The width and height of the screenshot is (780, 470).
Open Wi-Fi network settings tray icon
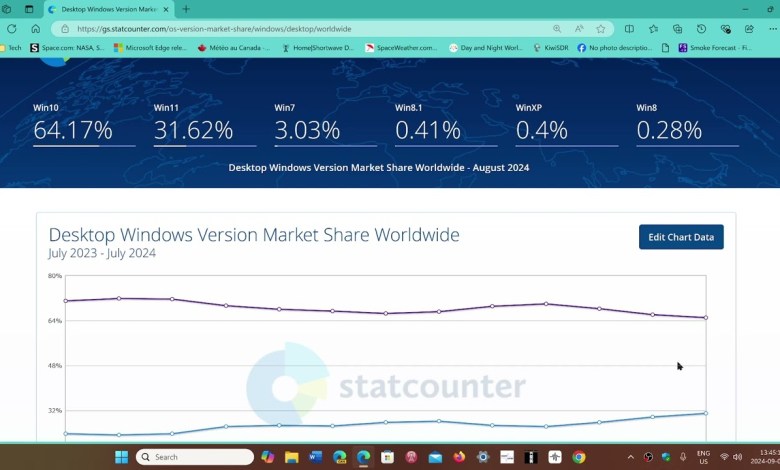[725, 457]
